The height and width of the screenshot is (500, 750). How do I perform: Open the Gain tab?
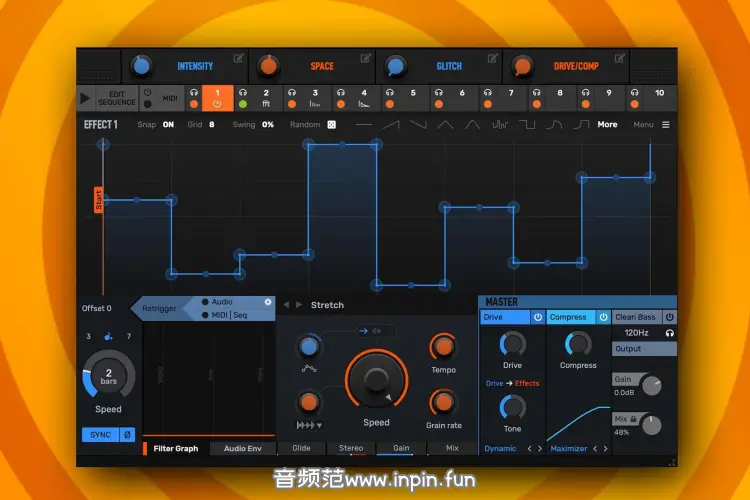point(401,448)
